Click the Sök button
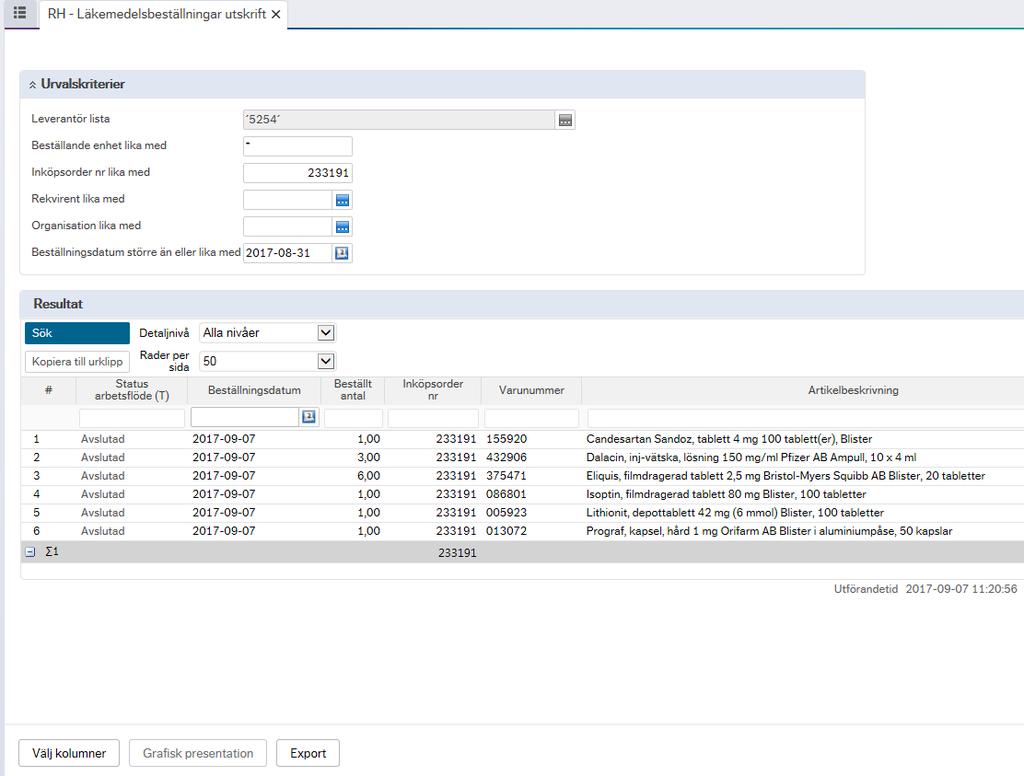This screenshot has width=1024, height=776. [x=77, y=333]
